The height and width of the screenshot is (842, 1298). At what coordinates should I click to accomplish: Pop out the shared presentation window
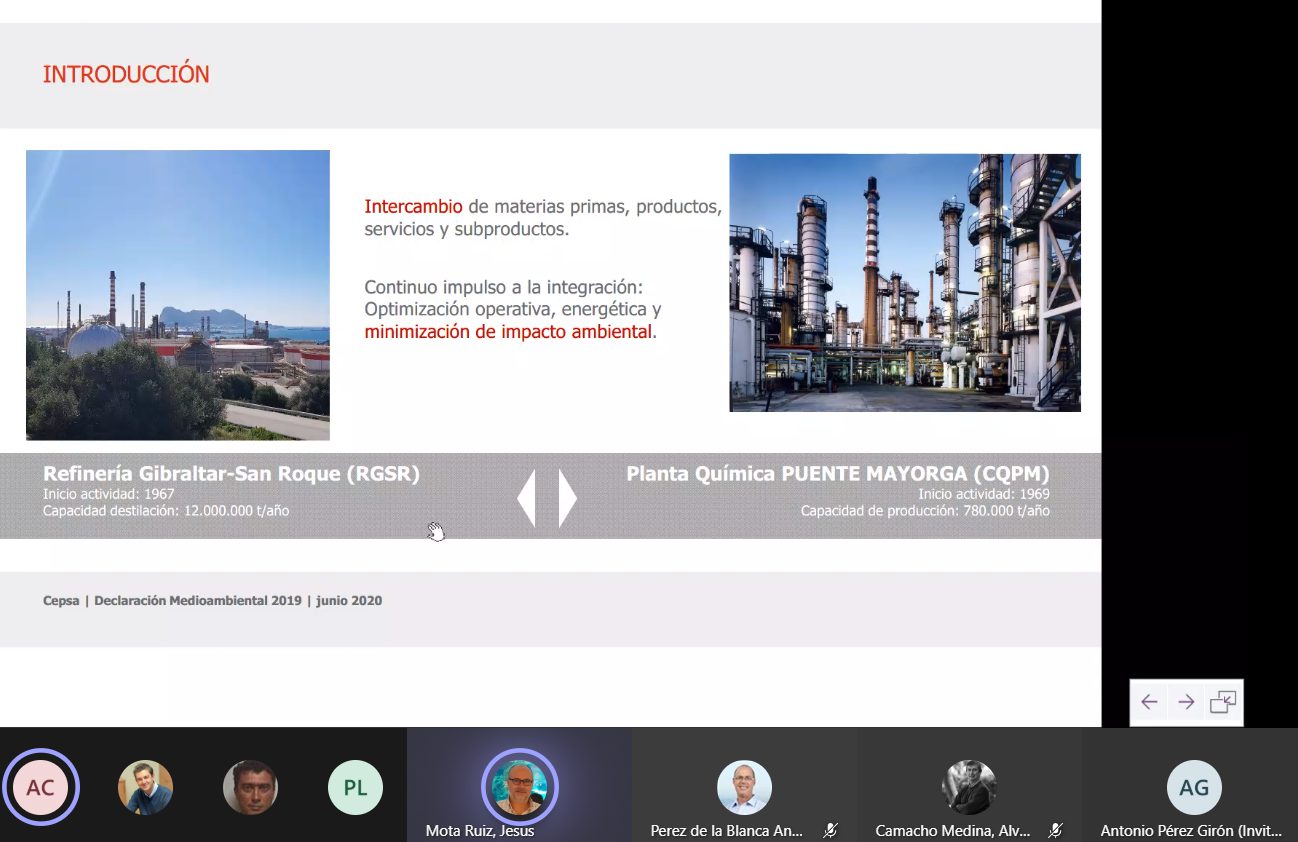1223,702
